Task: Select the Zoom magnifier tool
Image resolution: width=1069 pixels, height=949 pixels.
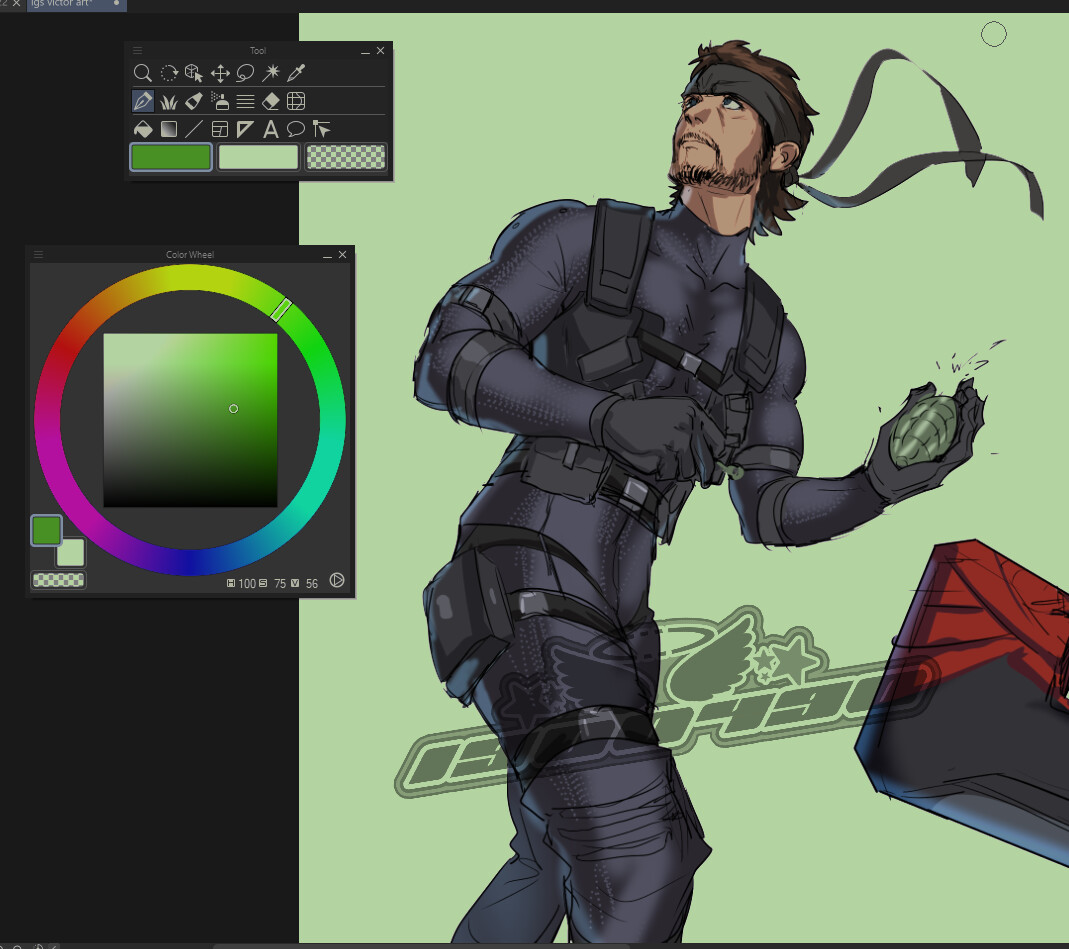Action: [x=143, y=73]
